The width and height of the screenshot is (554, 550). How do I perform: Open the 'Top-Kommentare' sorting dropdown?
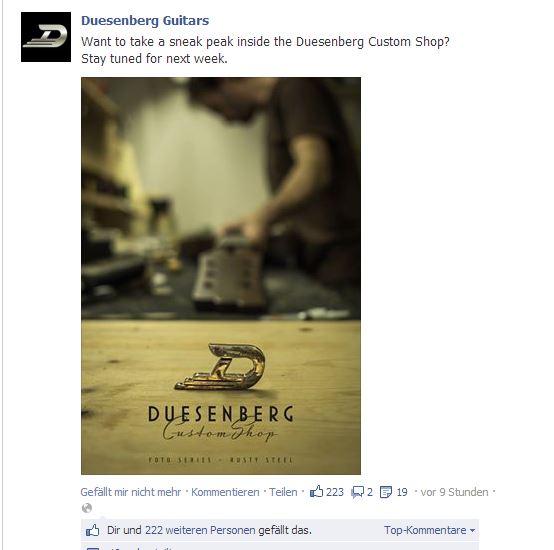coord(429,530)
